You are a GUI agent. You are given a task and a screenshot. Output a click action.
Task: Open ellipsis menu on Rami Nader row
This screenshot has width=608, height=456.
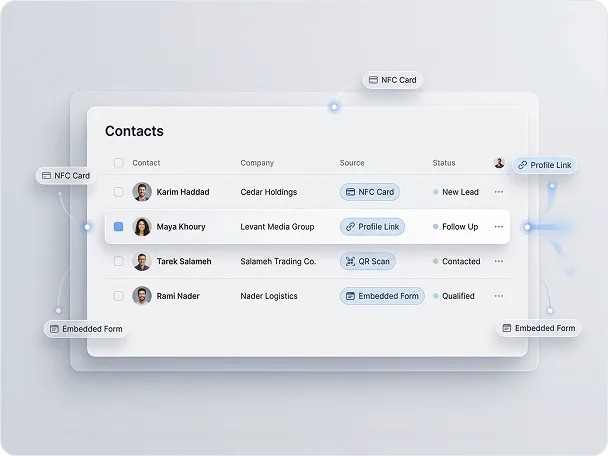click(499, 296)
